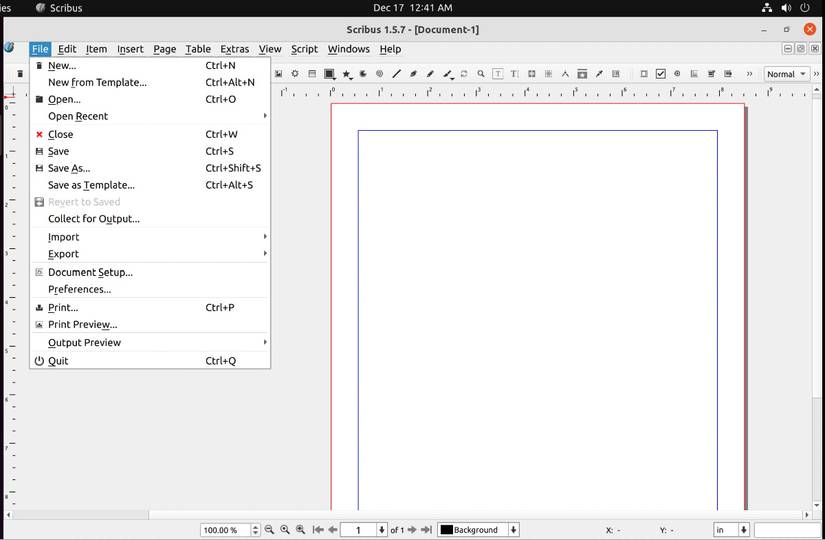Insert a PDF combo box field
The width and height of the screenshot is (825, 540).
[711, 74]
